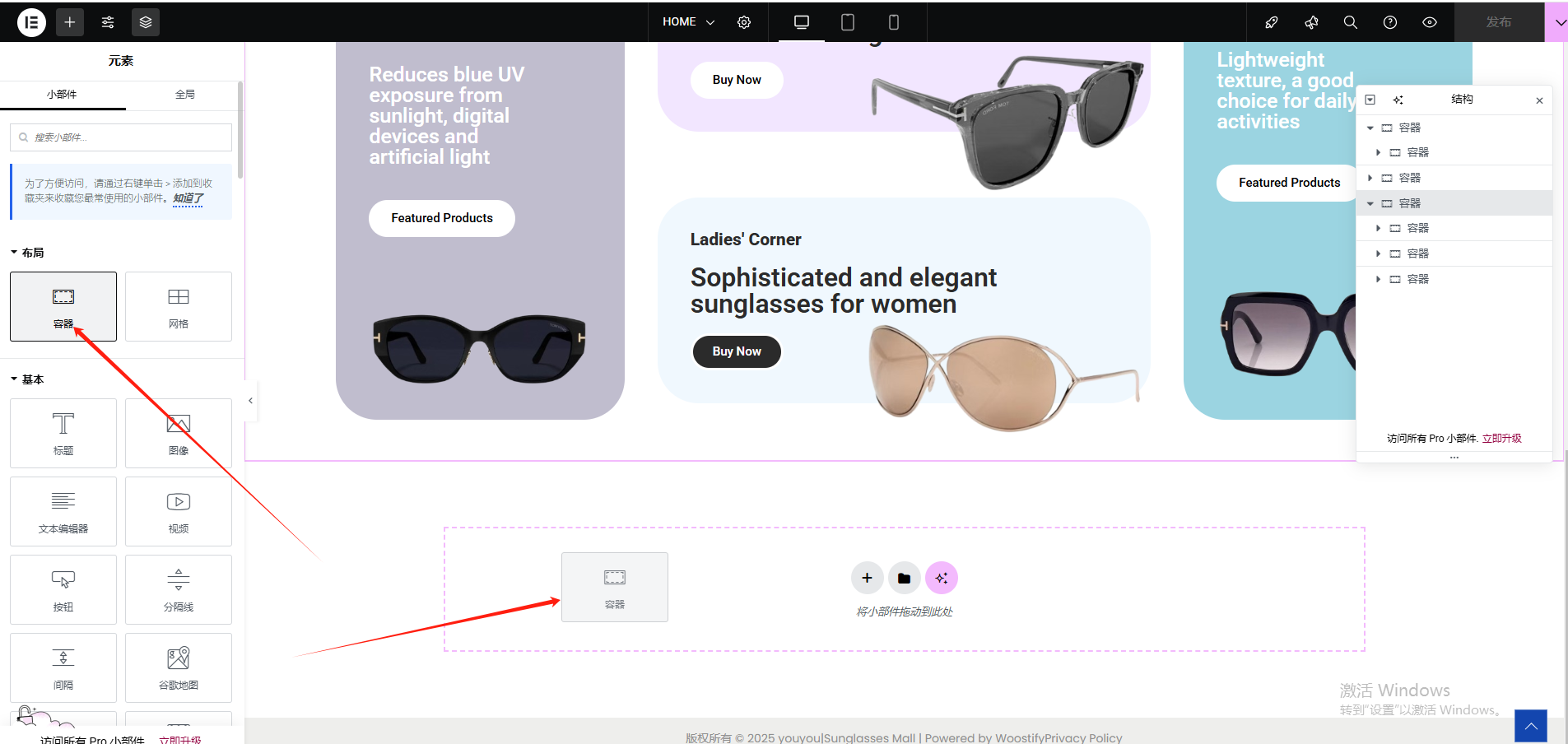Select the 网格 grid widget
This screenshot has width=1568, height=744.
[x=179, y=307]
